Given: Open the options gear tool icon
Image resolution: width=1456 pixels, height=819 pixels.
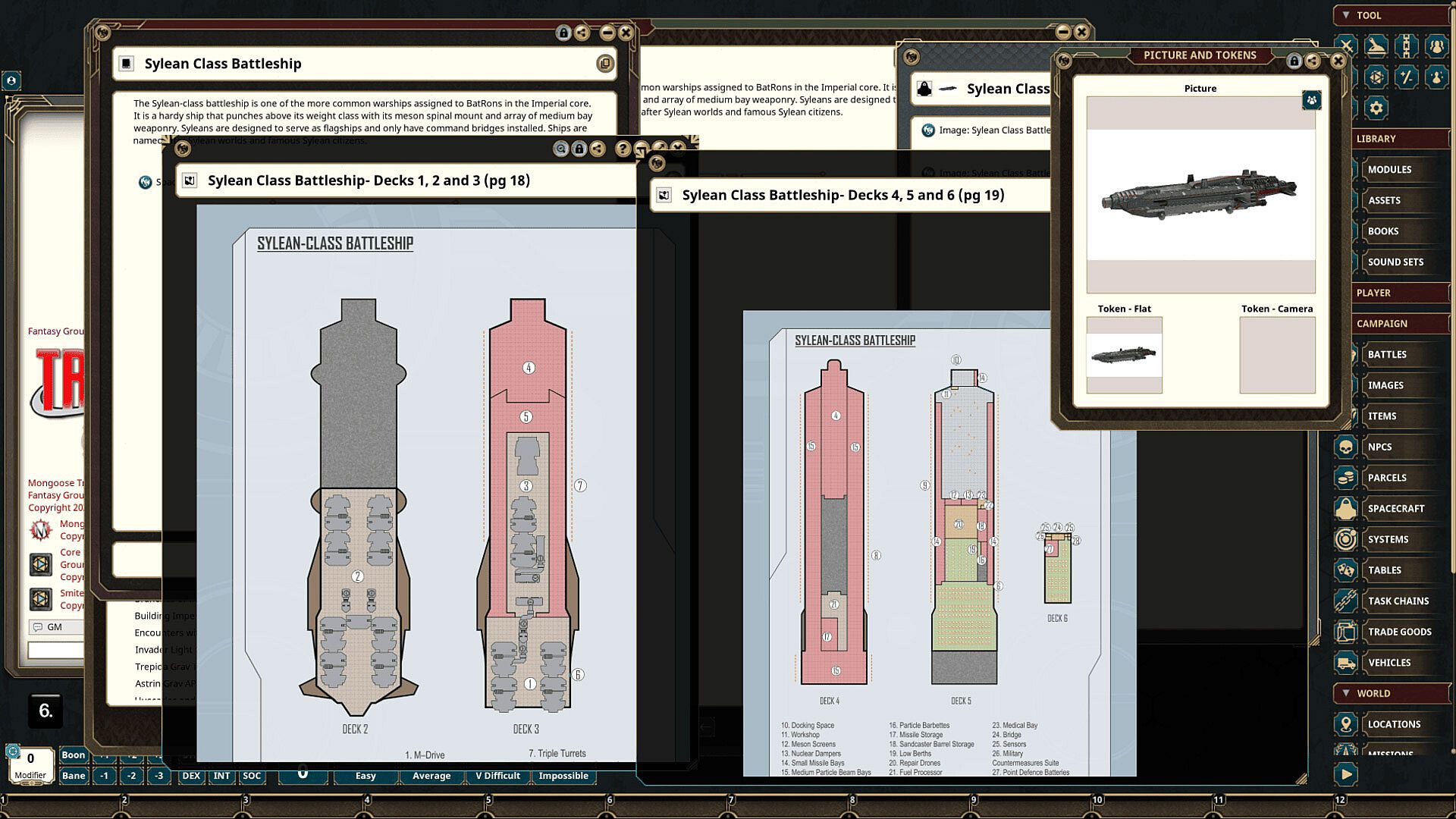Looking at the screenshot, I should click(x=1376, y=108).
